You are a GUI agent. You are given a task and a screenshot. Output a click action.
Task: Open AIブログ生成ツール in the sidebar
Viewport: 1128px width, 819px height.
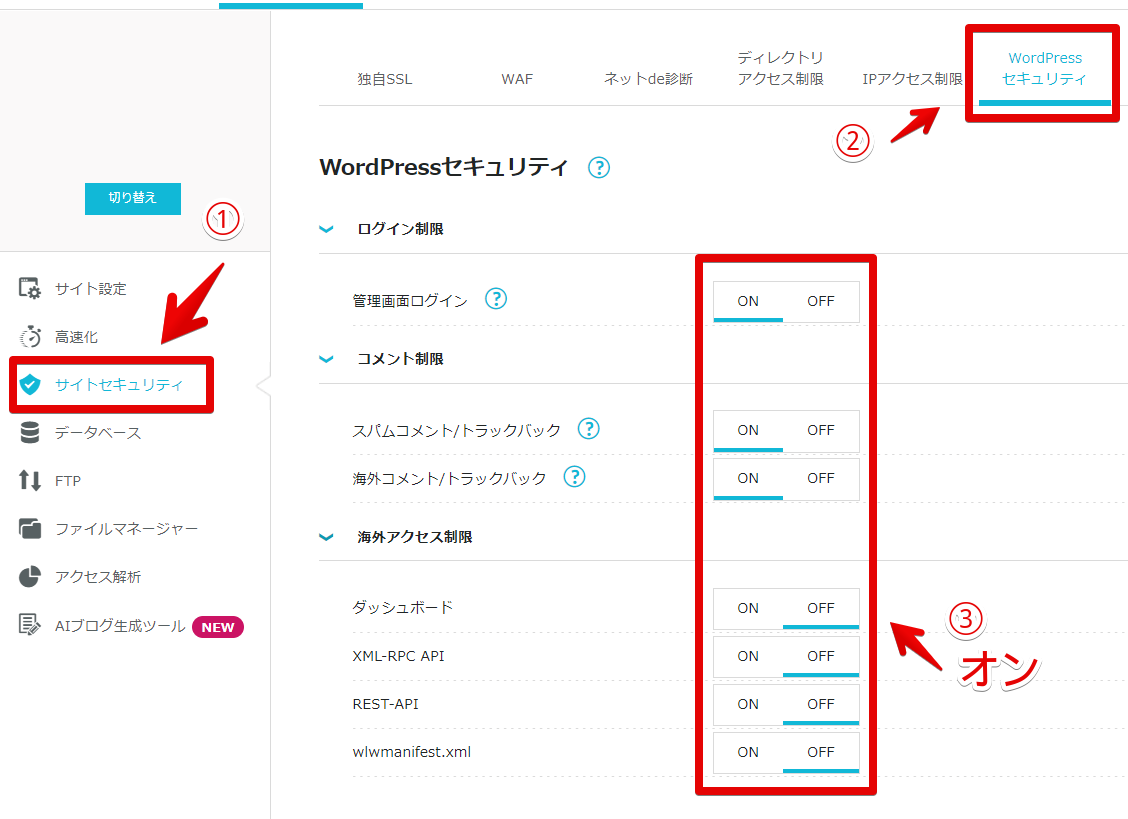120,626
